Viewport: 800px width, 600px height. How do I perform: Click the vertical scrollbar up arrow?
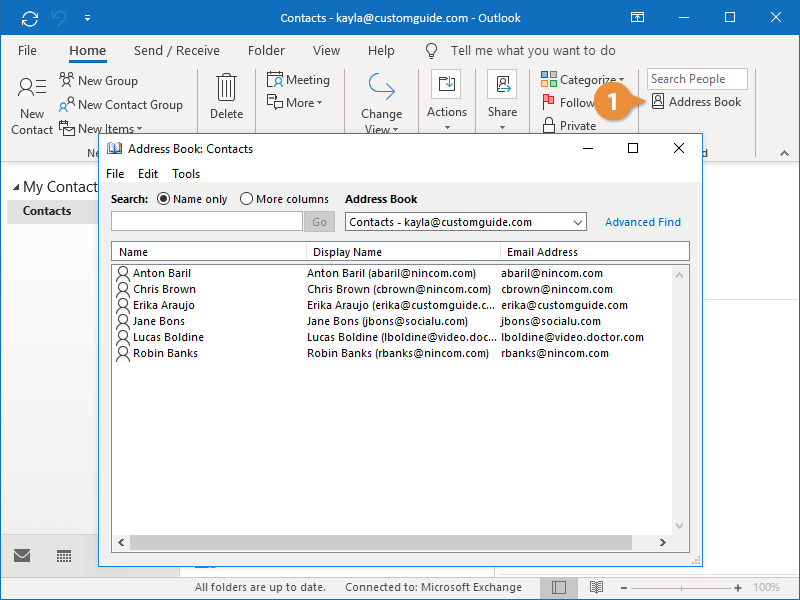[679, 275]
